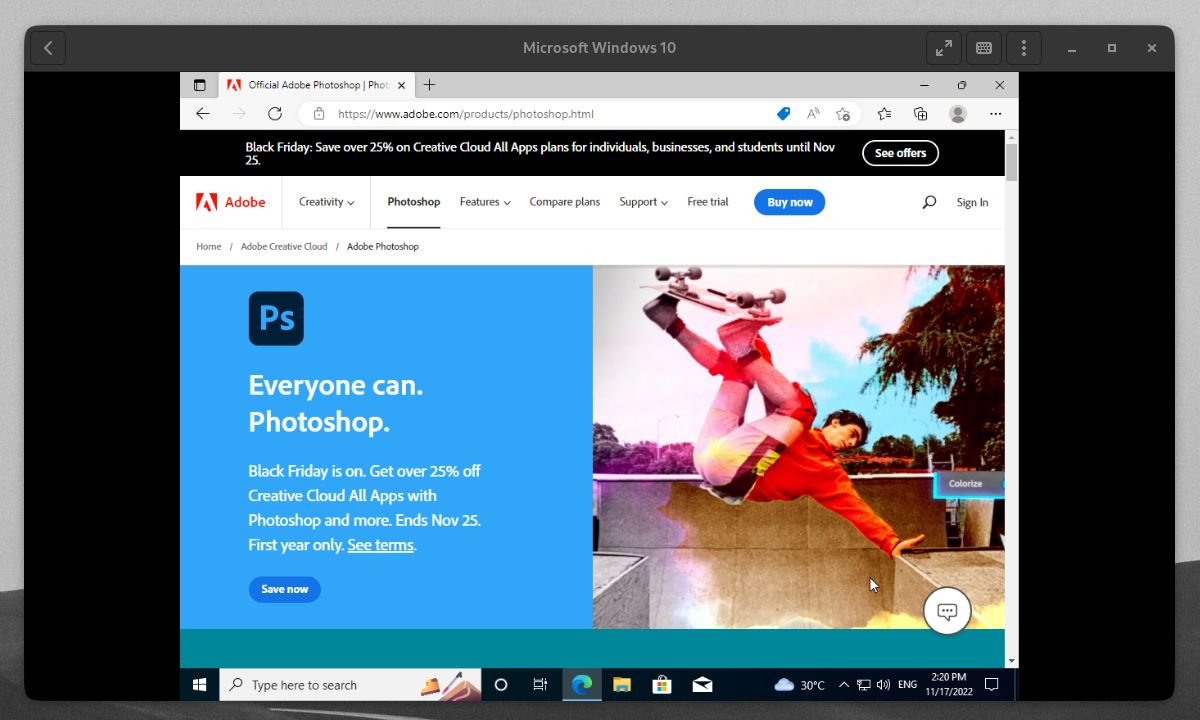Open the See terms link

[x=380, y=545]
